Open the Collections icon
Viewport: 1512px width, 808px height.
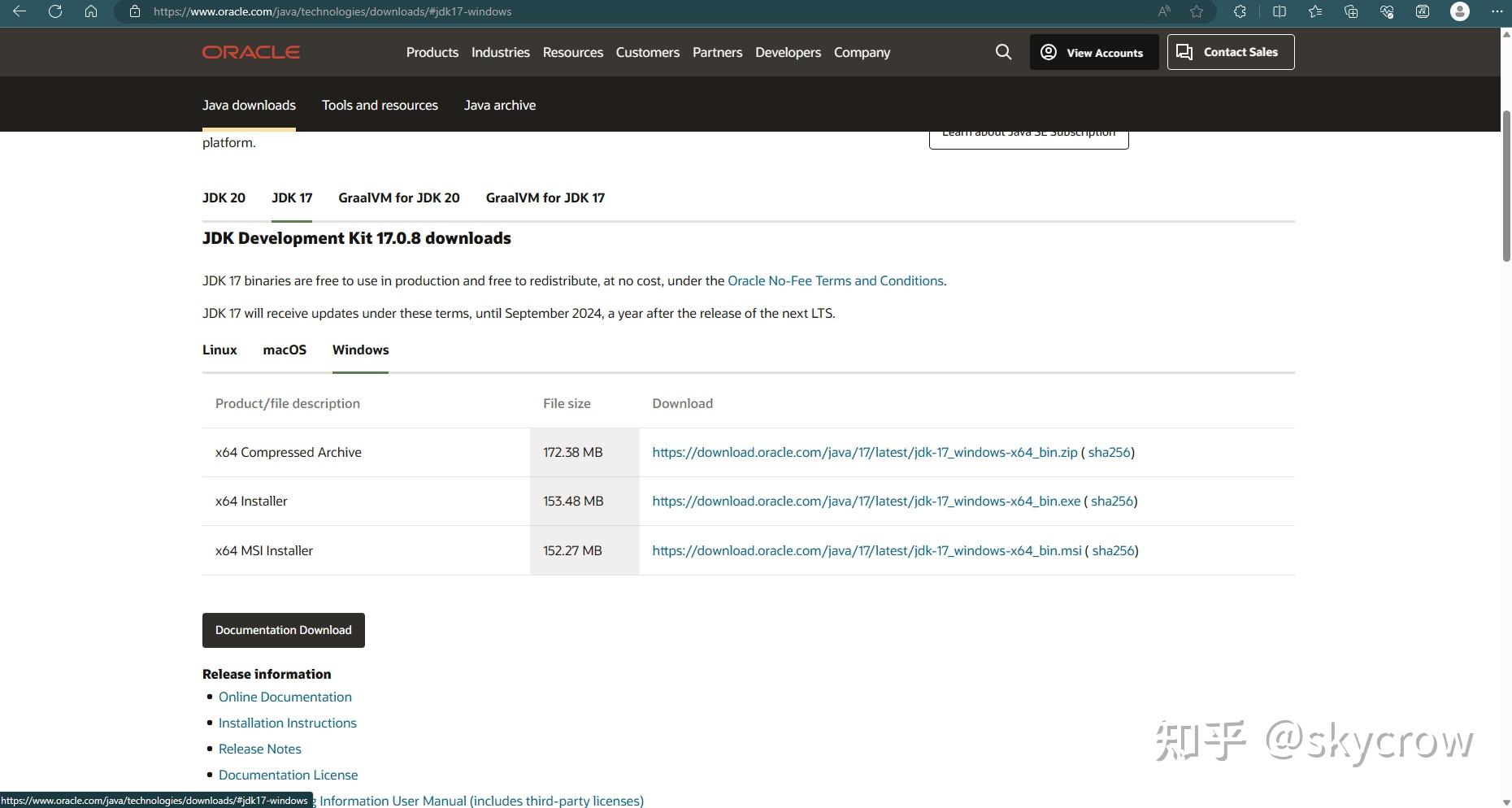[x=1351, y=11]
